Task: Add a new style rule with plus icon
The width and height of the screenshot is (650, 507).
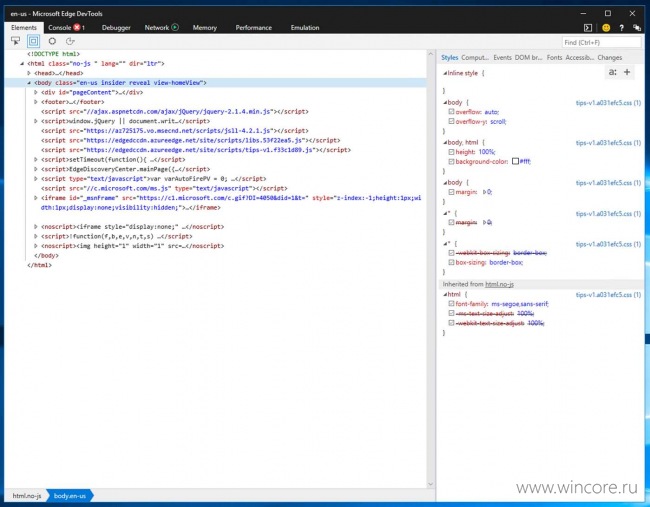Action: tap(627, 72)
